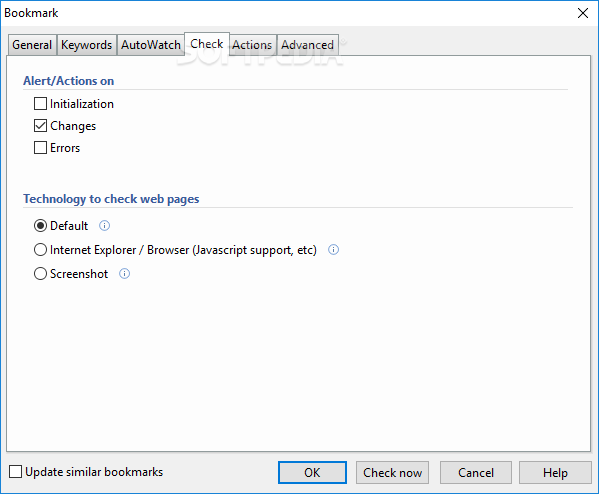Click the info icon next to Default
Image resolution: width=599 pixels, height=494 pixels.
[x=104, y=226]
